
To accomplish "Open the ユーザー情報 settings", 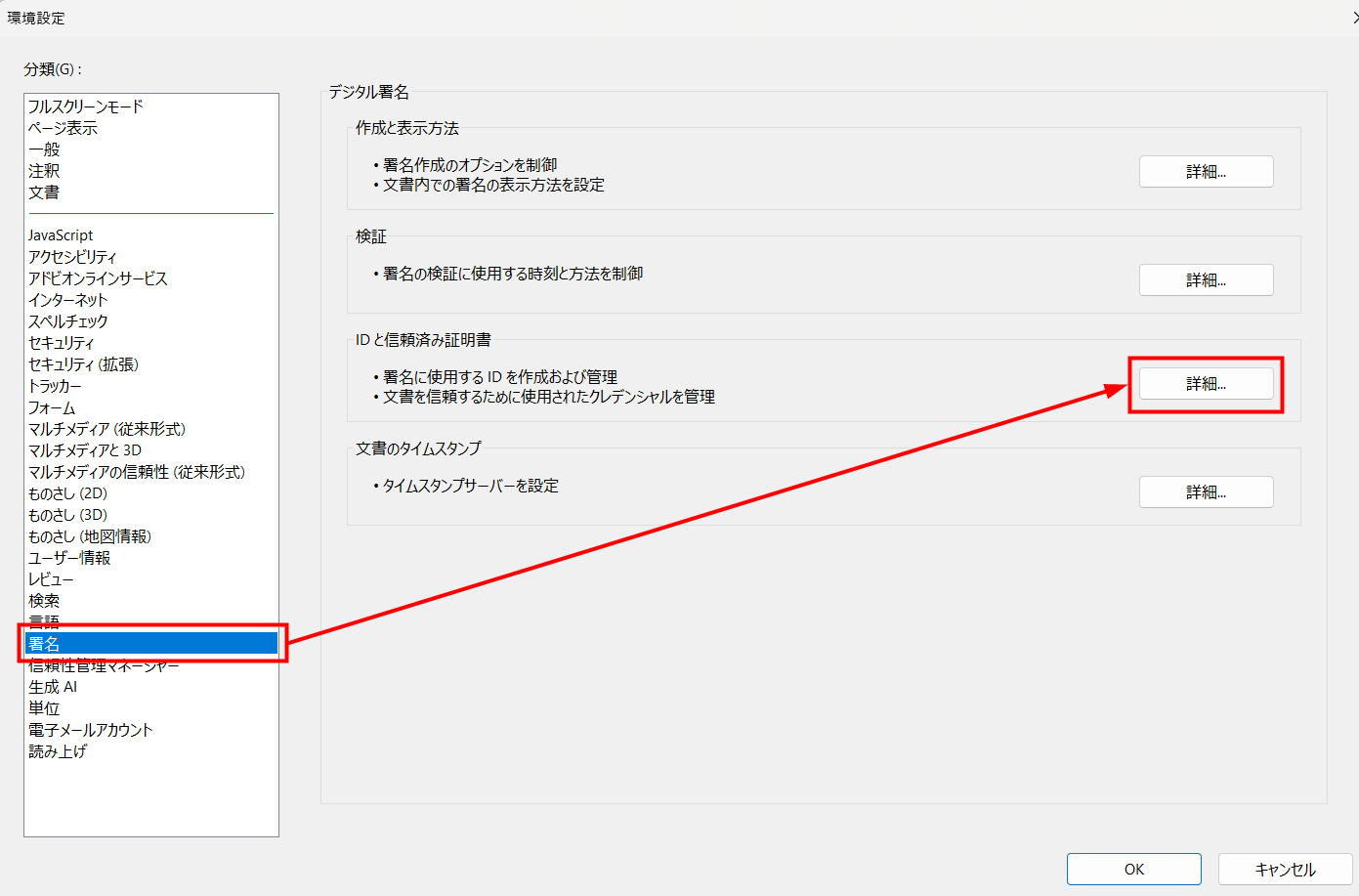I will click(70, 557).
